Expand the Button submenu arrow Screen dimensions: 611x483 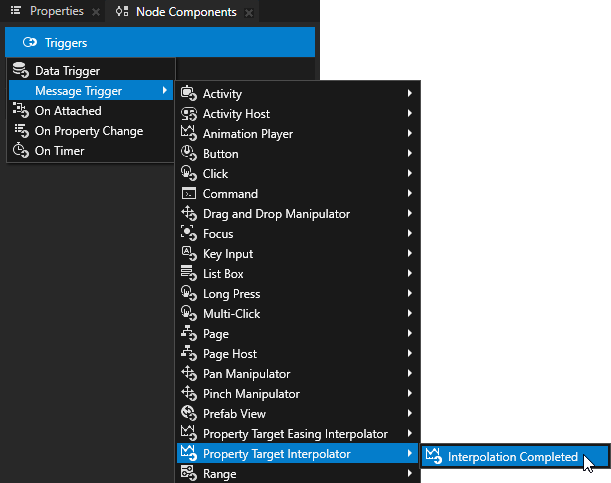[410, 154]
